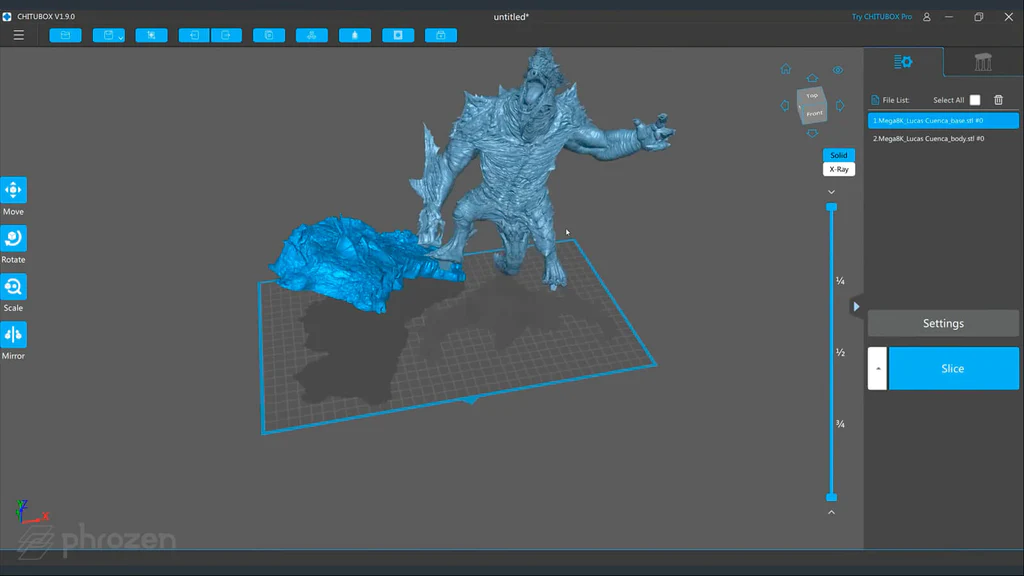Activate the Move tool
1024x576 pixels.
tap(13, 190)
